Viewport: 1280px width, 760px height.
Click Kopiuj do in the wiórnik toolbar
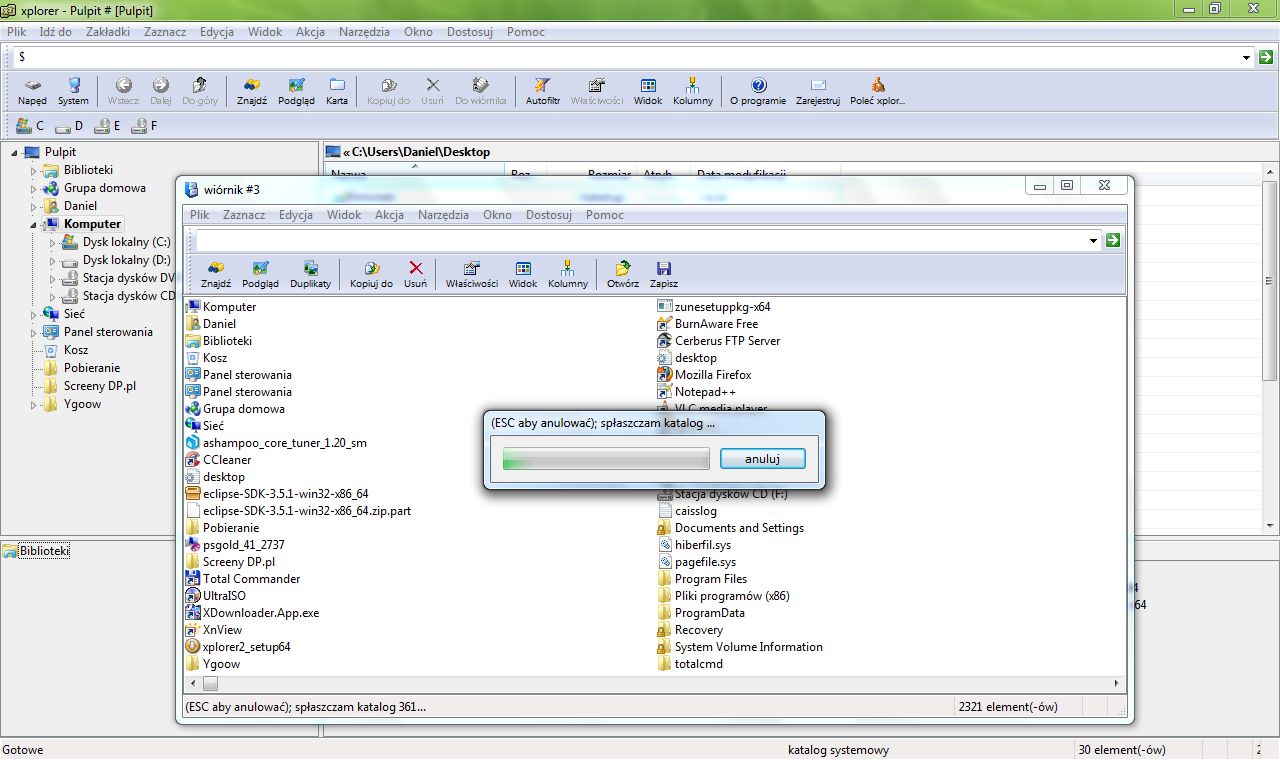pos(371,275)
